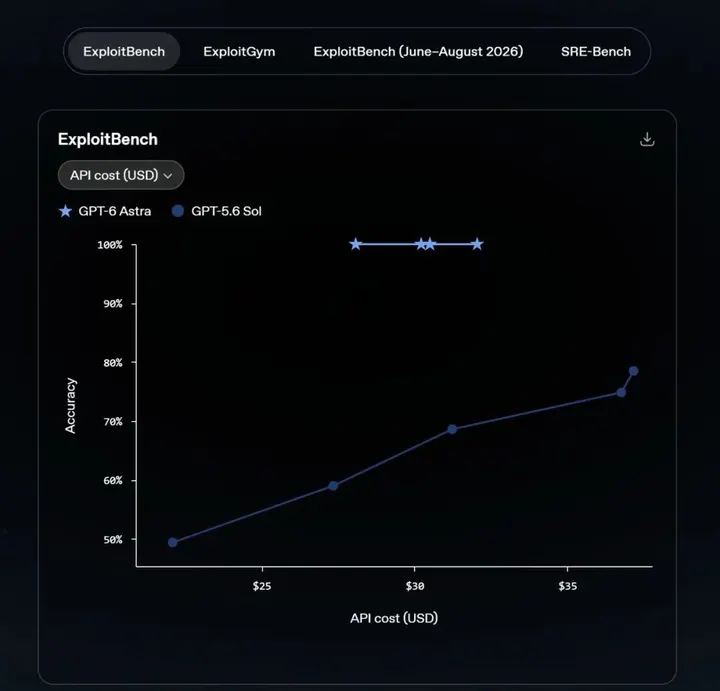Download the ExploitBench chart
This screenshot has width=720, height=691.
647,139
